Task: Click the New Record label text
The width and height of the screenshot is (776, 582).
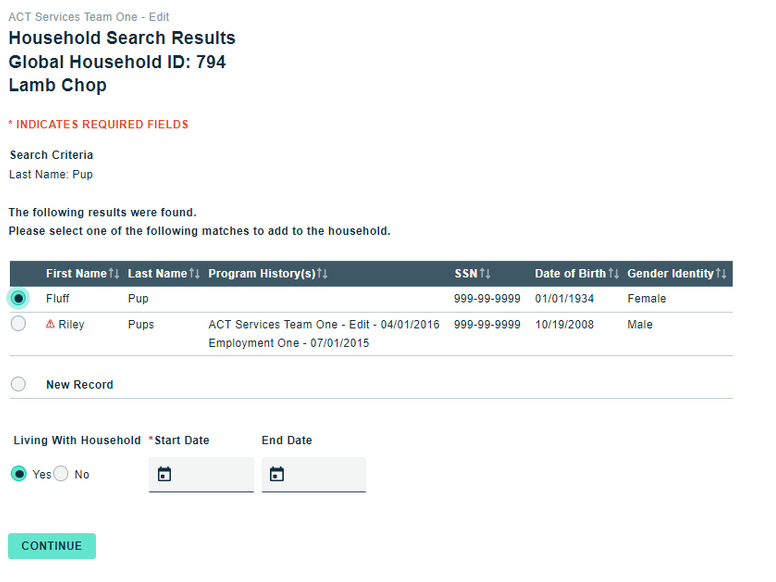Action: click(79, 385)
